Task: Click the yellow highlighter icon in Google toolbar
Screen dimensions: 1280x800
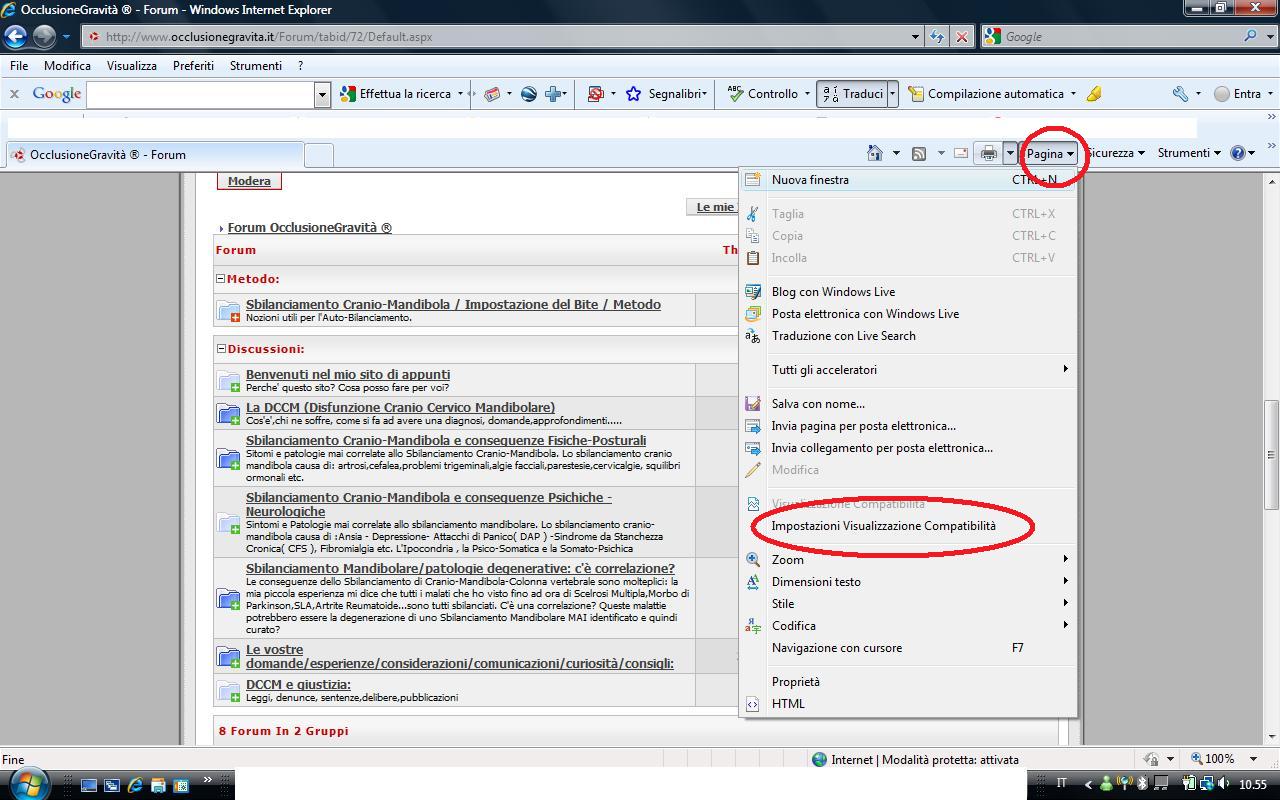Action: [x=1093, y=93]
